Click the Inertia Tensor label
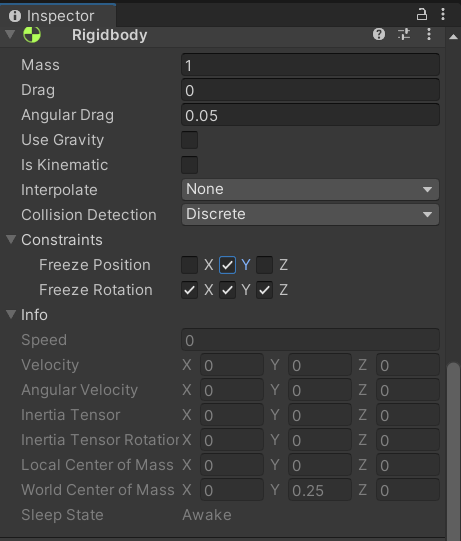 point(71,415)
